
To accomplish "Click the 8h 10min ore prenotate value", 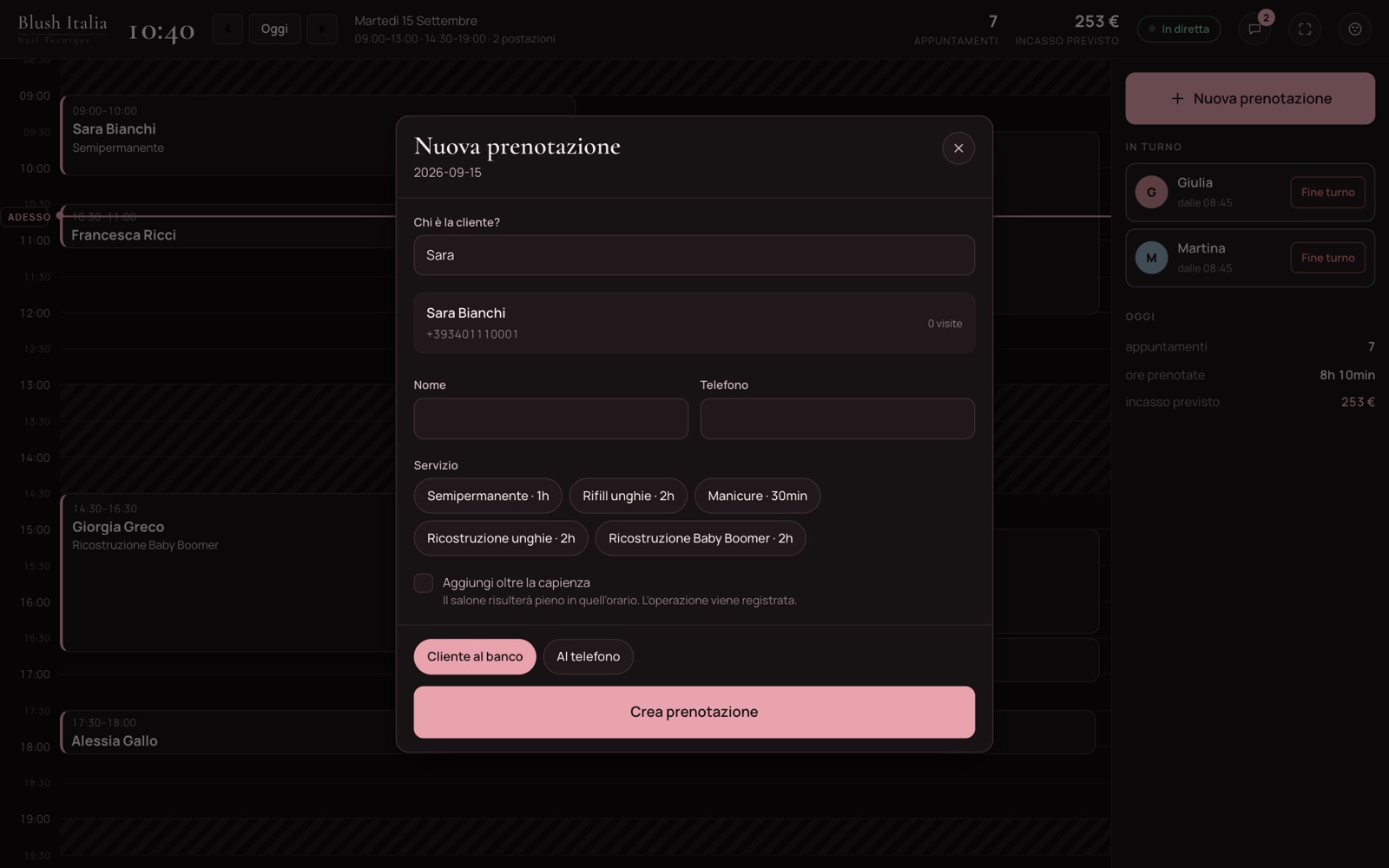I will [1347, 375].
